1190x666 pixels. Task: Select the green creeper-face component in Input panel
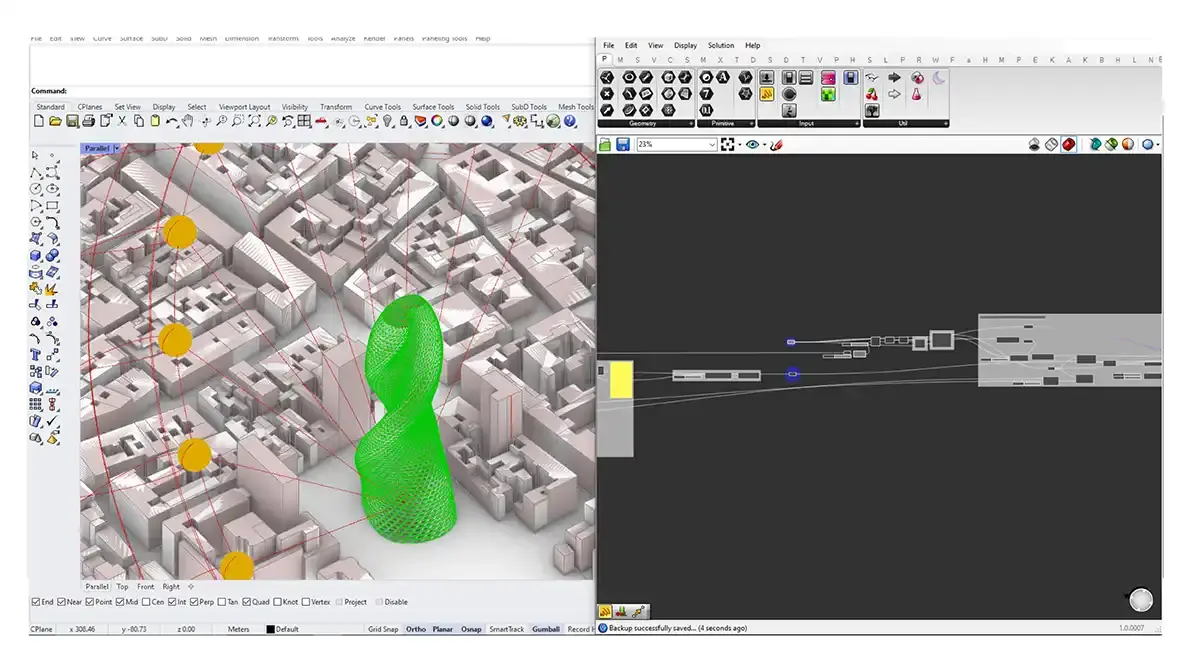pos(828,94)
